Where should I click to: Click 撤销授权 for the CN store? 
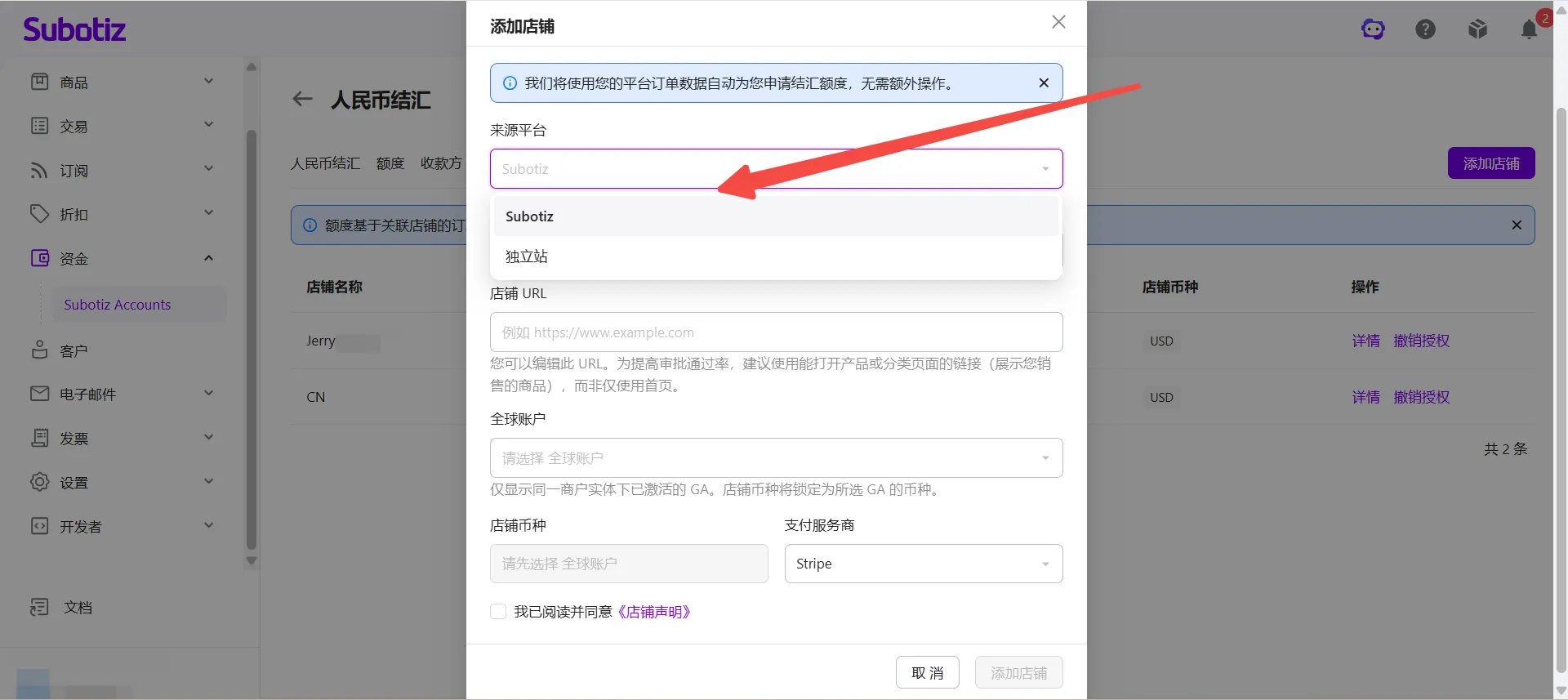tap(1422, 397)
